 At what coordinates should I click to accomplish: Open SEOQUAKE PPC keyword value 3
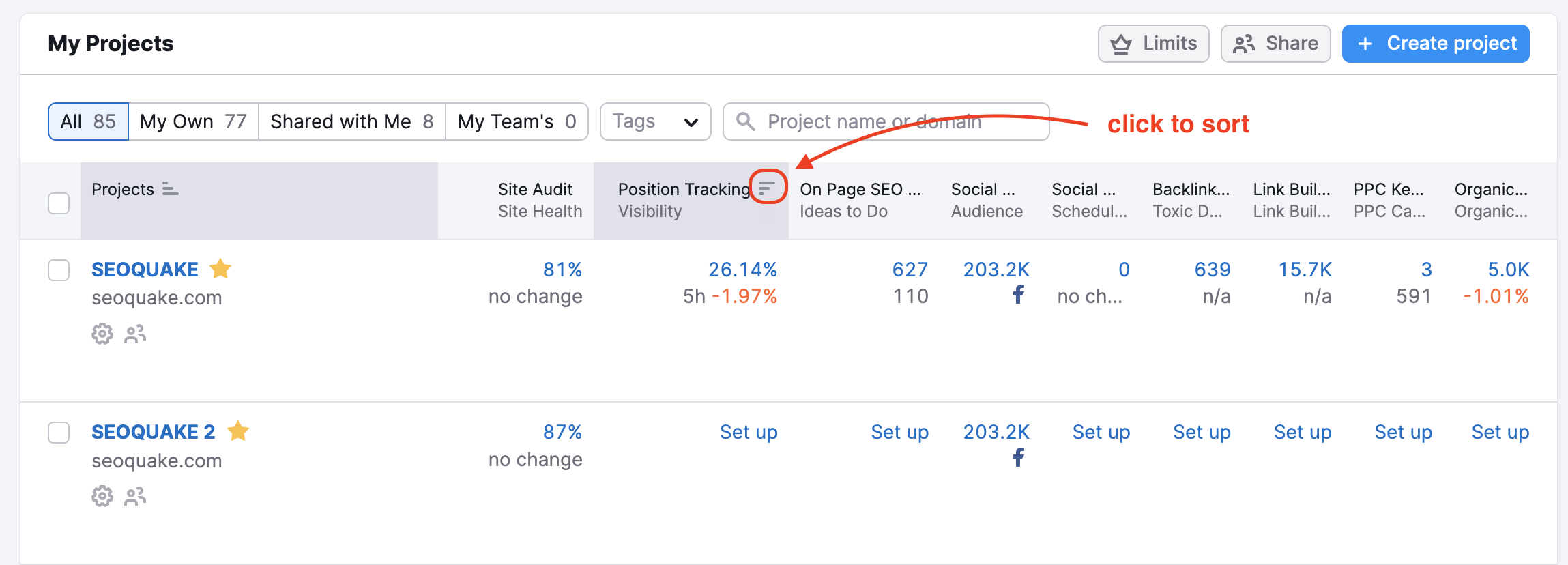tap(1426, 270)
